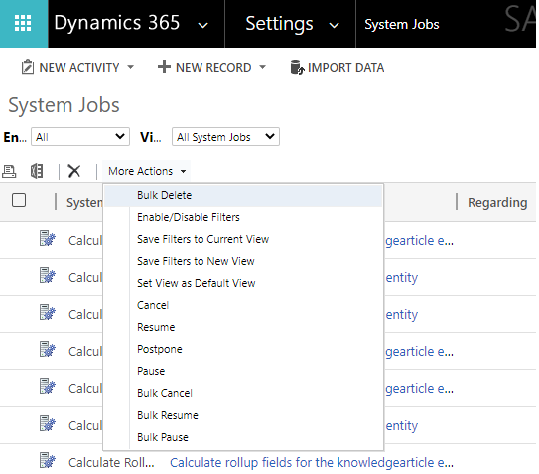Select Save Filters to New View
This screenshot has width=539, height=474.
point(243,261)
